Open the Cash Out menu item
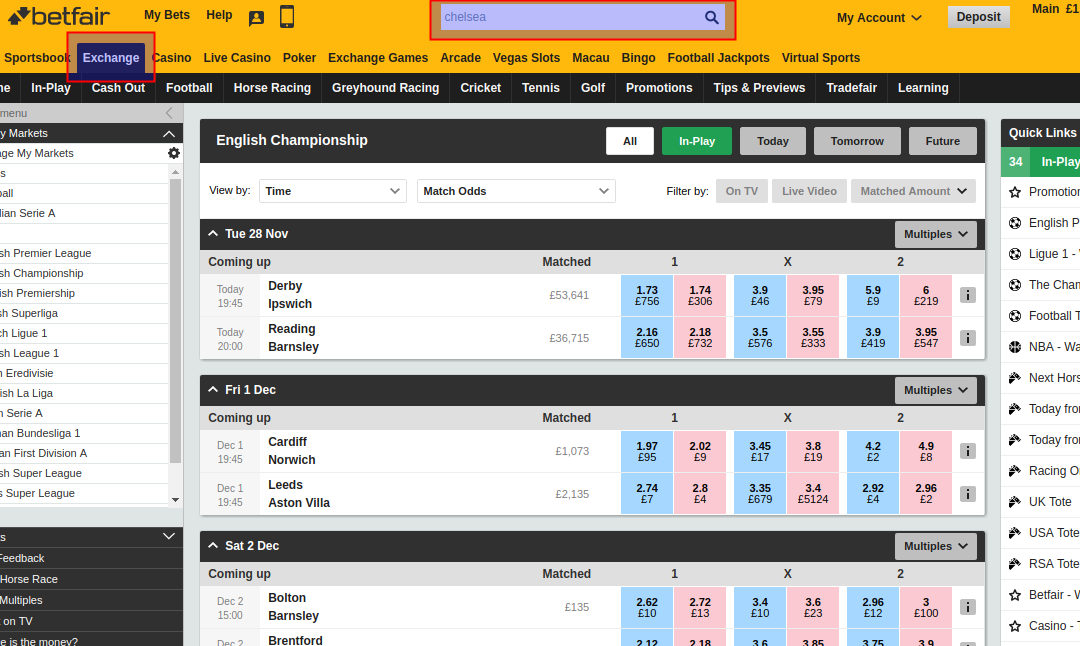 (x=118, y=88)
